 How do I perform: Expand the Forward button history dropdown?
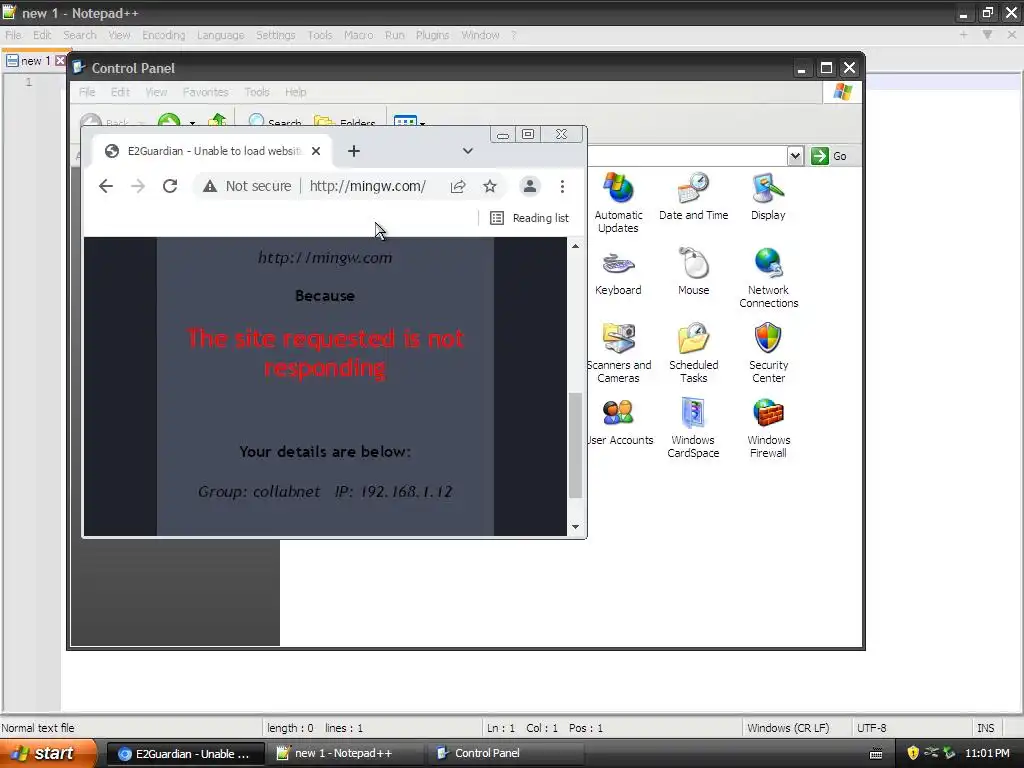(x=192, y=122)
